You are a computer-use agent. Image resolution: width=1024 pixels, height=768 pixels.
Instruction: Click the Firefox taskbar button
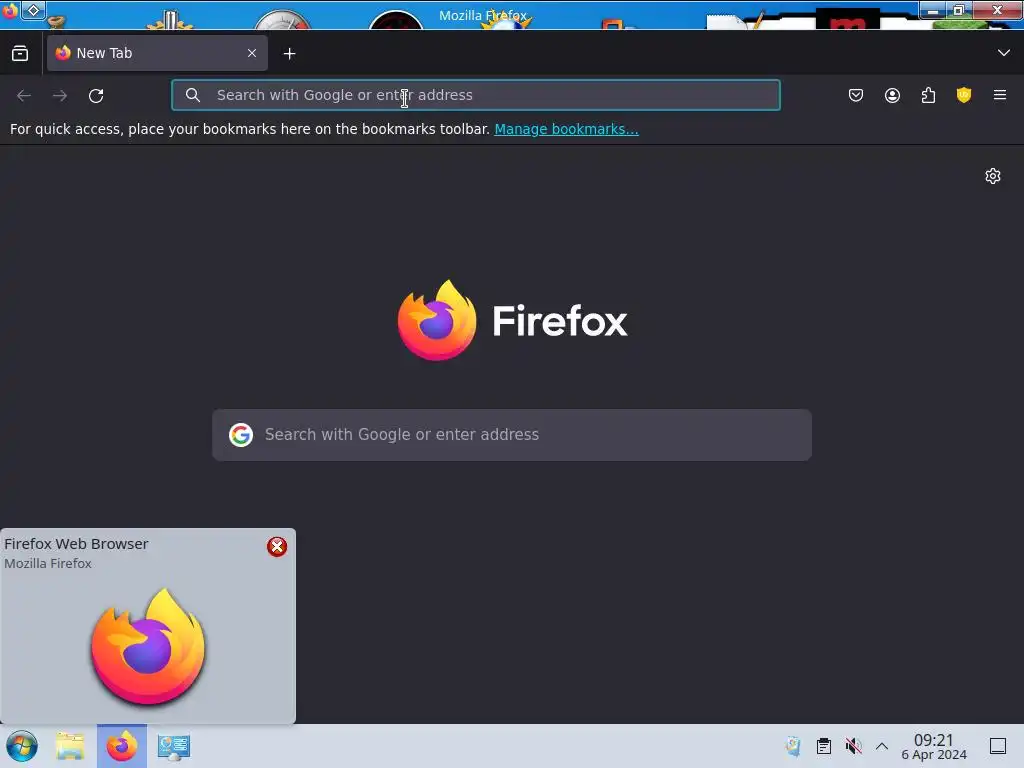pyautogui.click(x=122, y=746)
